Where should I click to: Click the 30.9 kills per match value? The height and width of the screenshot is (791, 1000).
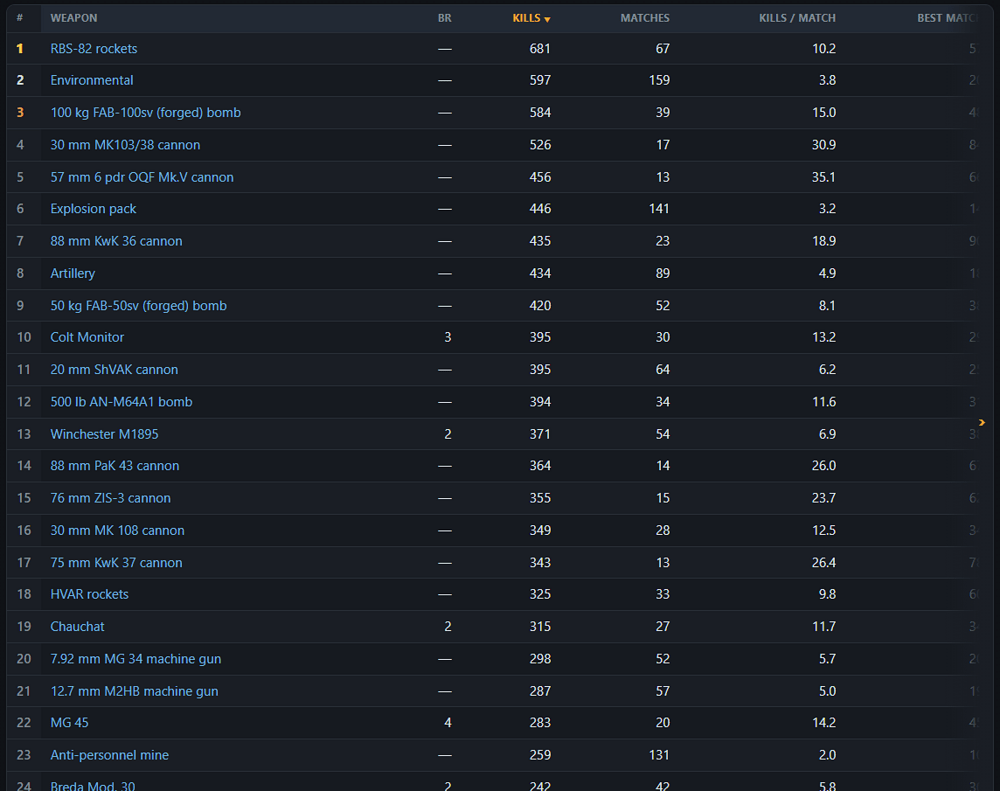823,145
